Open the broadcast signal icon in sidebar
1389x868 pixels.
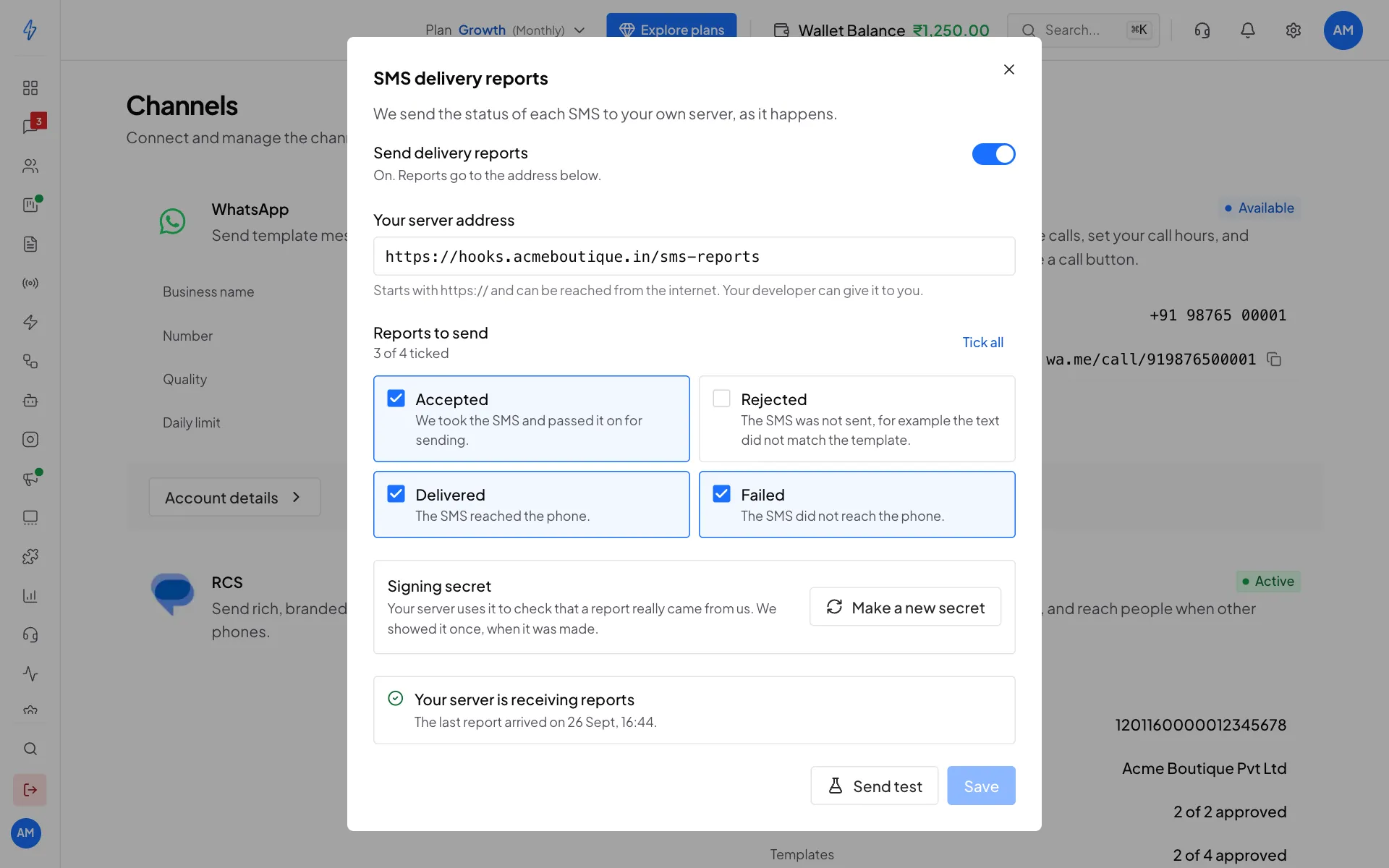coord(30,284)
